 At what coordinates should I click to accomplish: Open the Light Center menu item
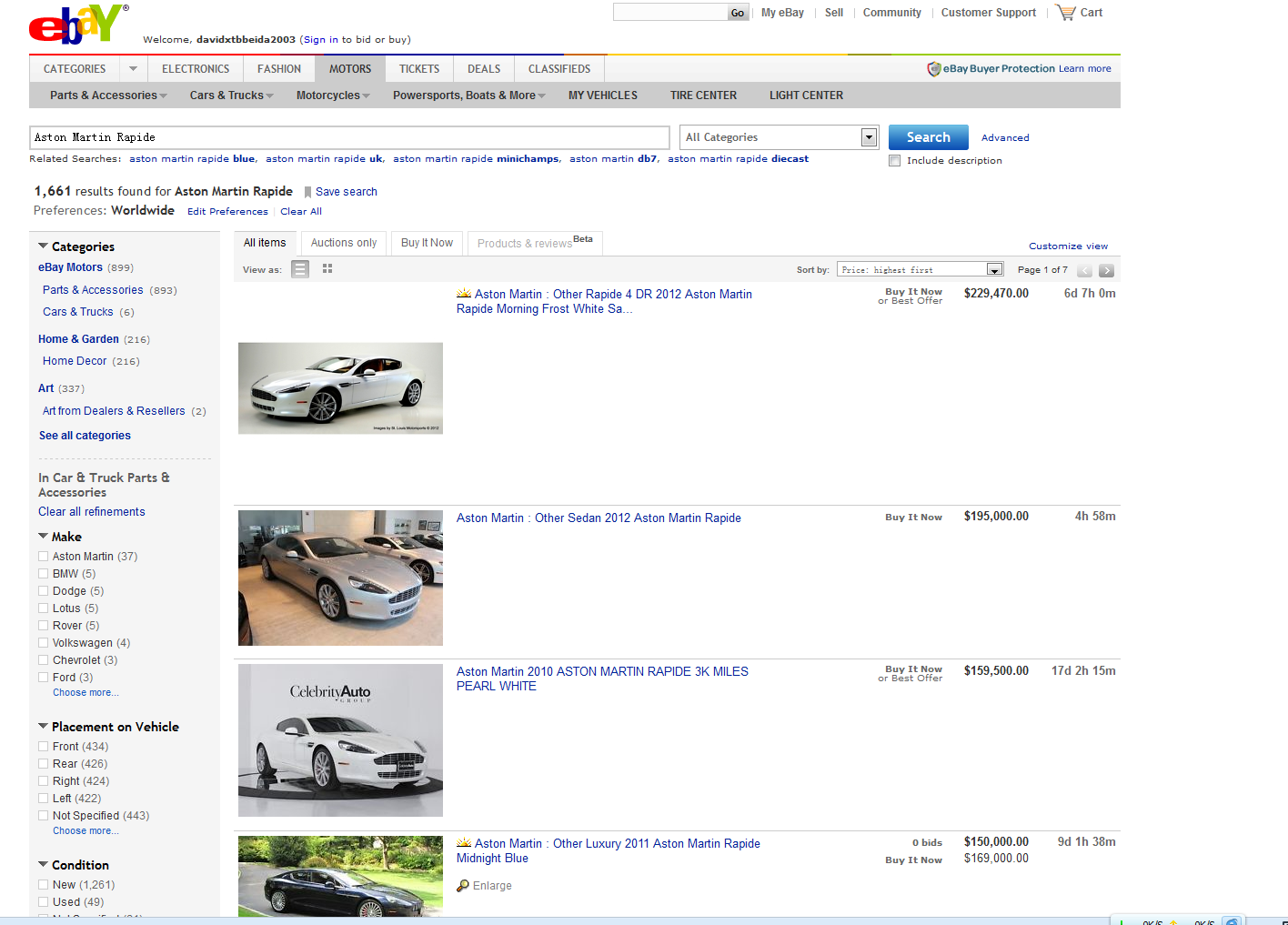click(806, 96)
